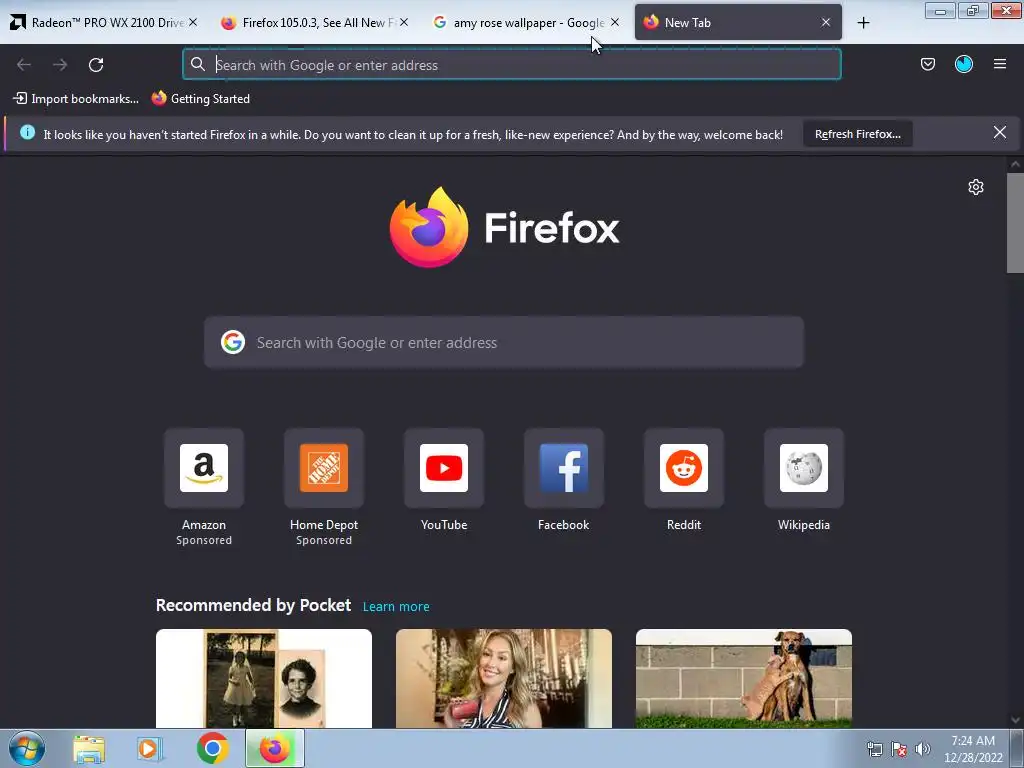Focus the center Google search box
This screenshot has height=768, width=1024.
pyautogui.click(x=504, y=342)
